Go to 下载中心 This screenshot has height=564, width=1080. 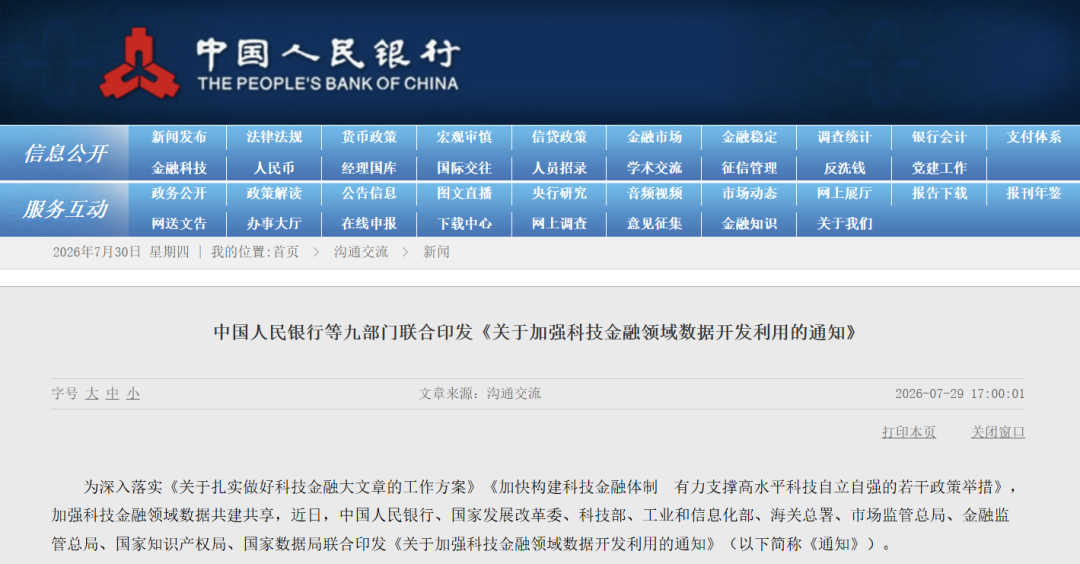click(x=464, y=224)
